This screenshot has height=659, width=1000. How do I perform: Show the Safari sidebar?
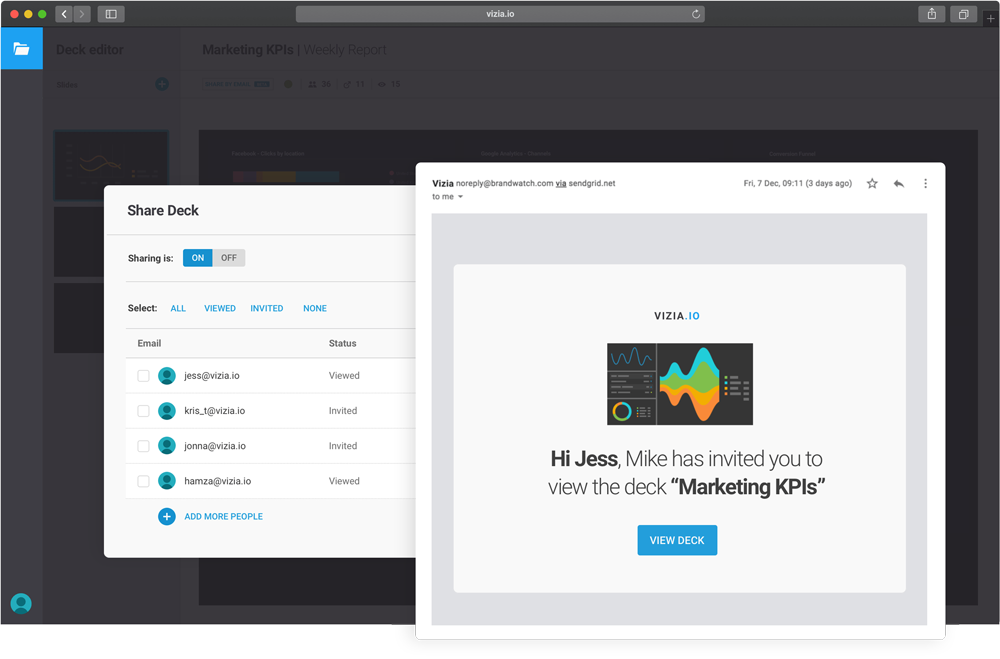pos(111,14)
